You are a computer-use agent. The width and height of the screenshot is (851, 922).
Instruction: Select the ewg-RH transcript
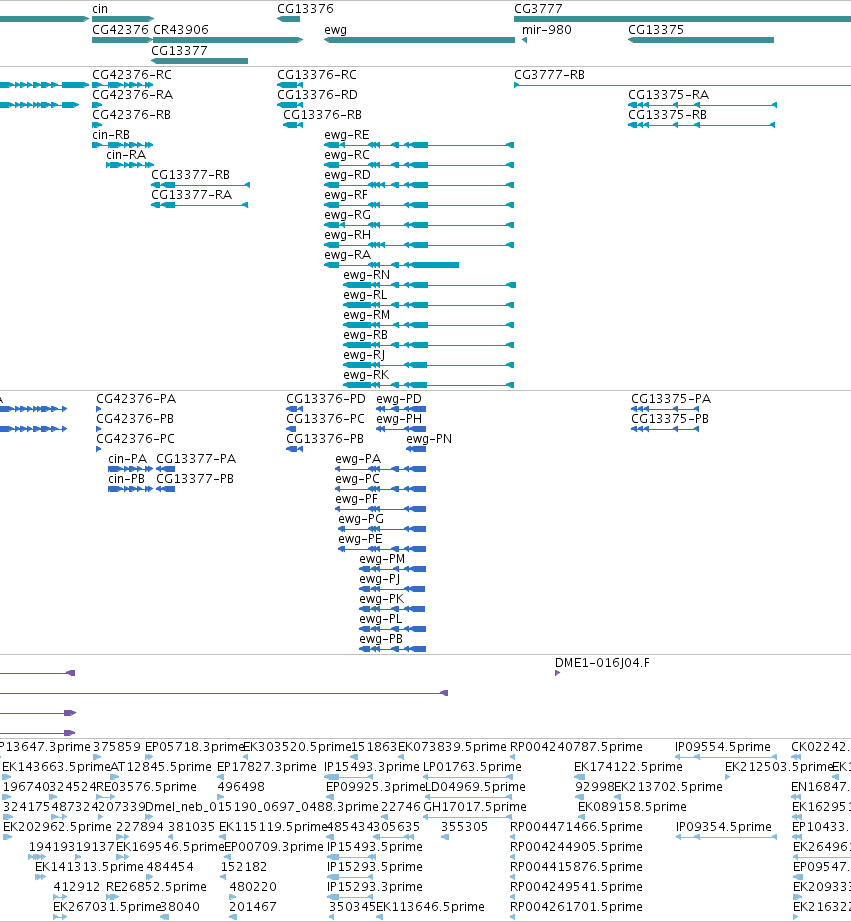click(x=348, y=235)
